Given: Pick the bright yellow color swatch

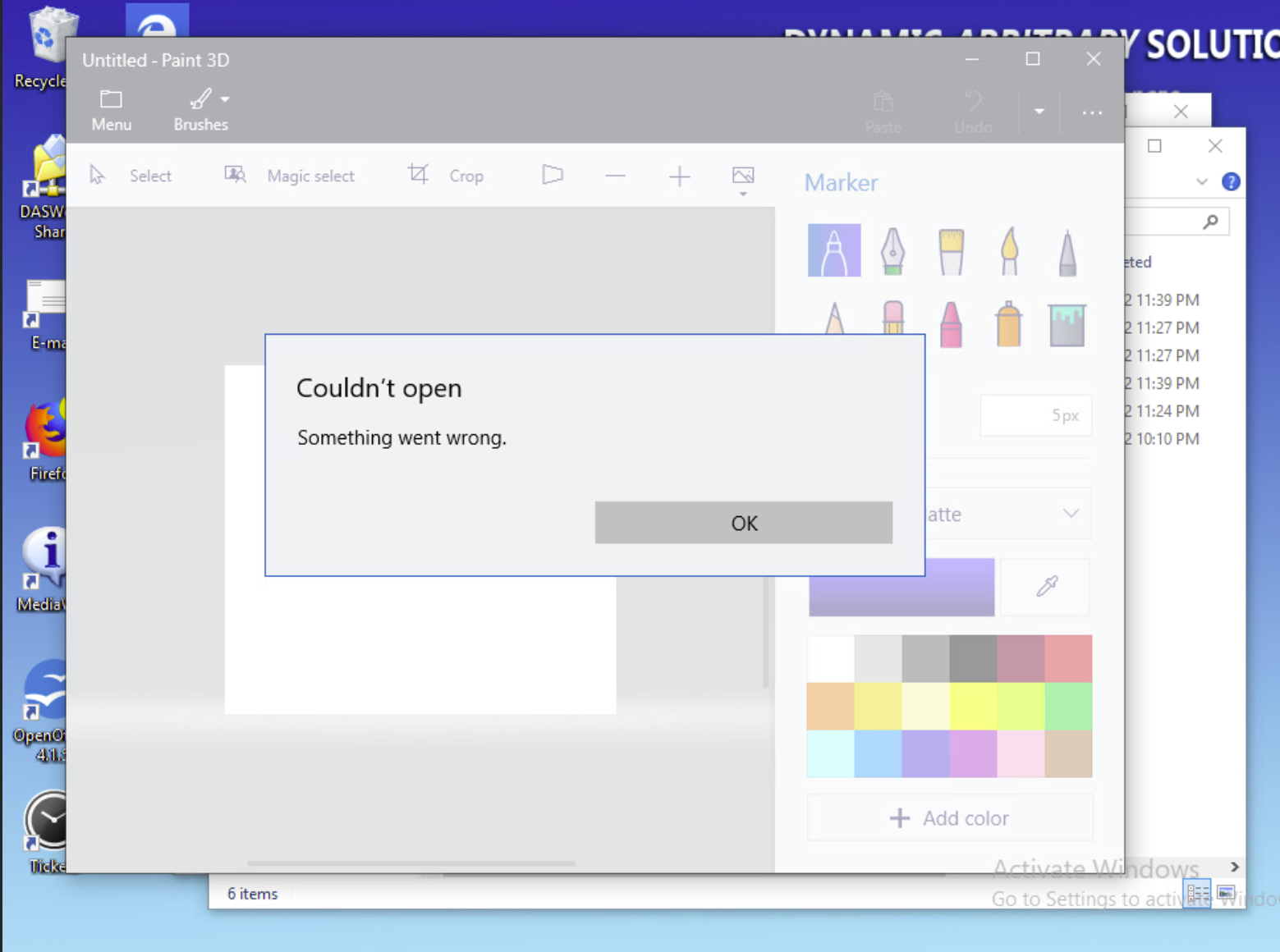Looking at the screenshot, I should click(x=974, y=706).
